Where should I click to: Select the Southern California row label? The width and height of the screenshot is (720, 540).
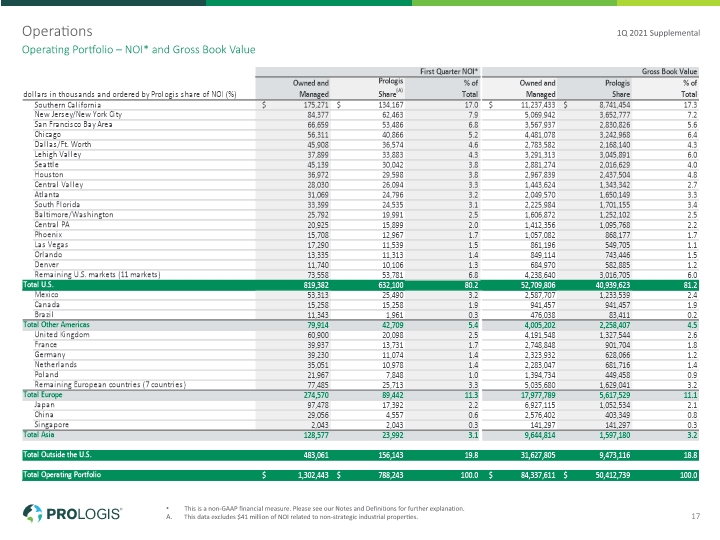(68, 105)
